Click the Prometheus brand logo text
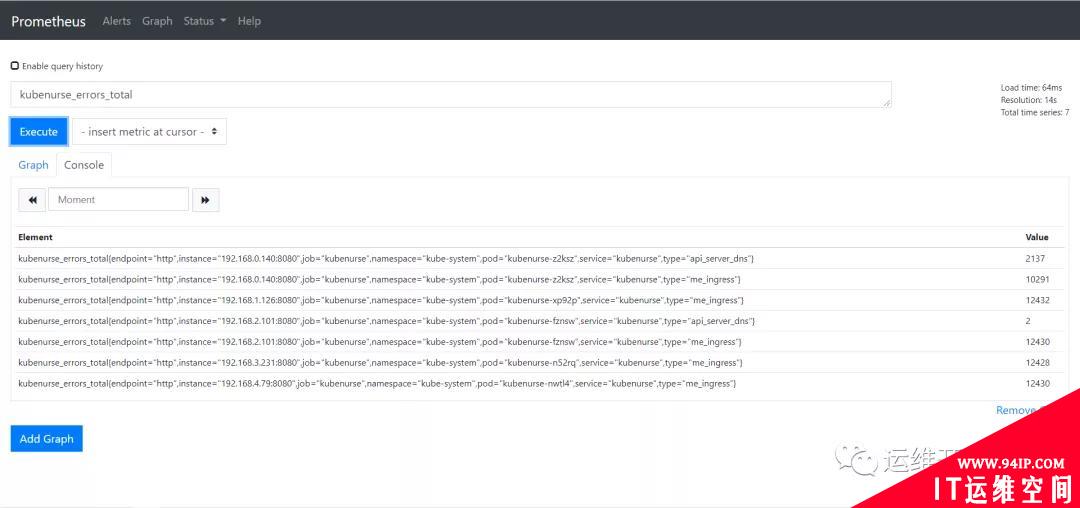 point(48,21)
